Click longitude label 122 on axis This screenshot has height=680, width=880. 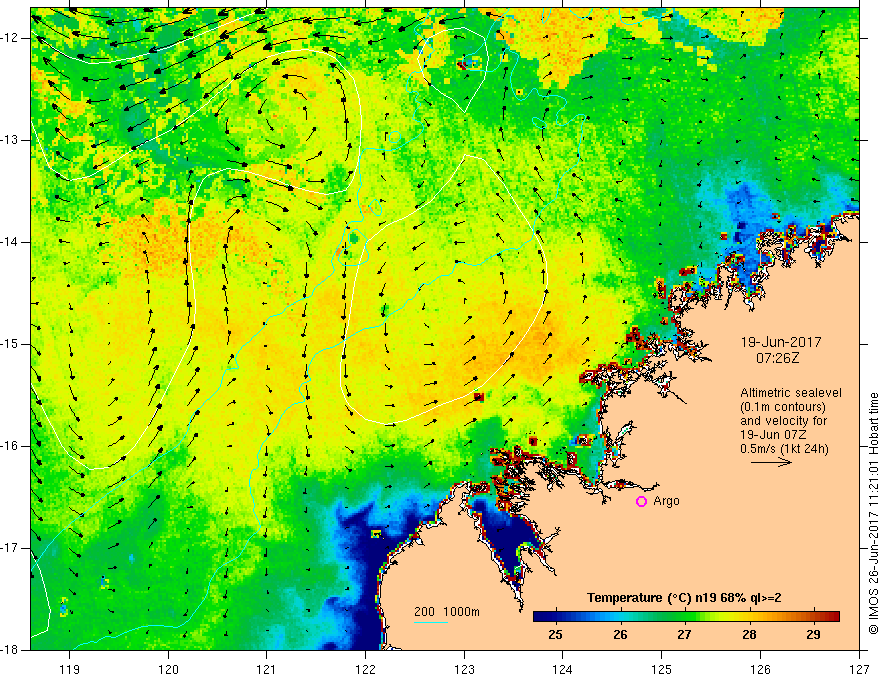[x=365, y=669]
